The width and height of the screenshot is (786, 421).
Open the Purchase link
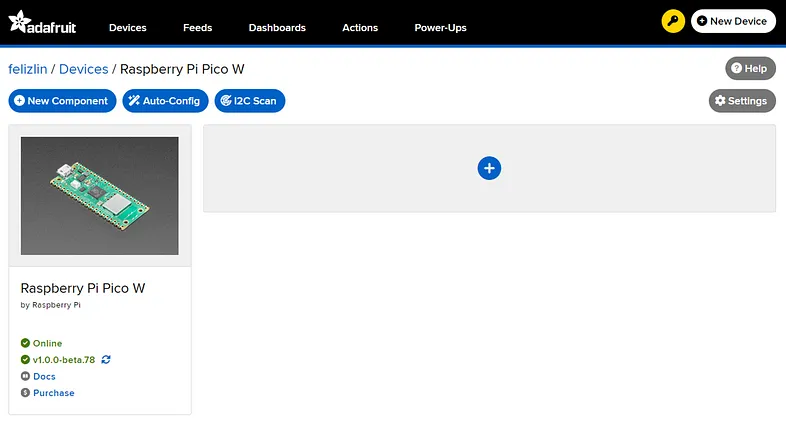[x=54, y=393]
